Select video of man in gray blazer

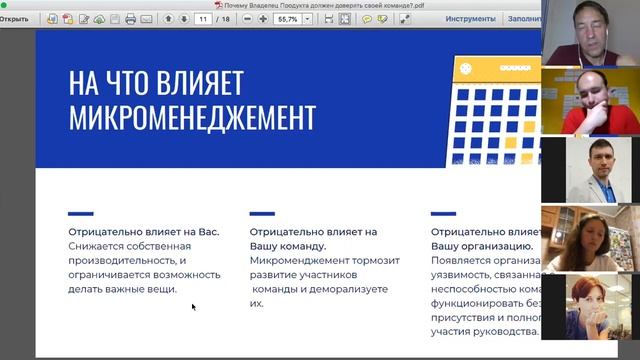click(590, 170)
